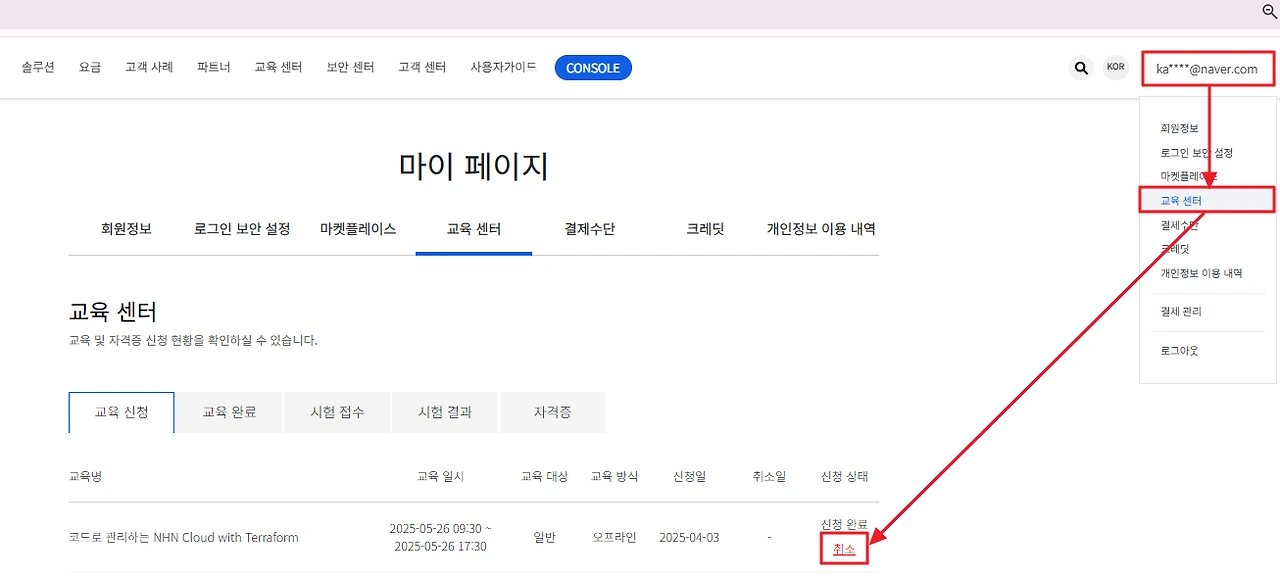Click the blue CONSOLE button

tap(593, 68)
